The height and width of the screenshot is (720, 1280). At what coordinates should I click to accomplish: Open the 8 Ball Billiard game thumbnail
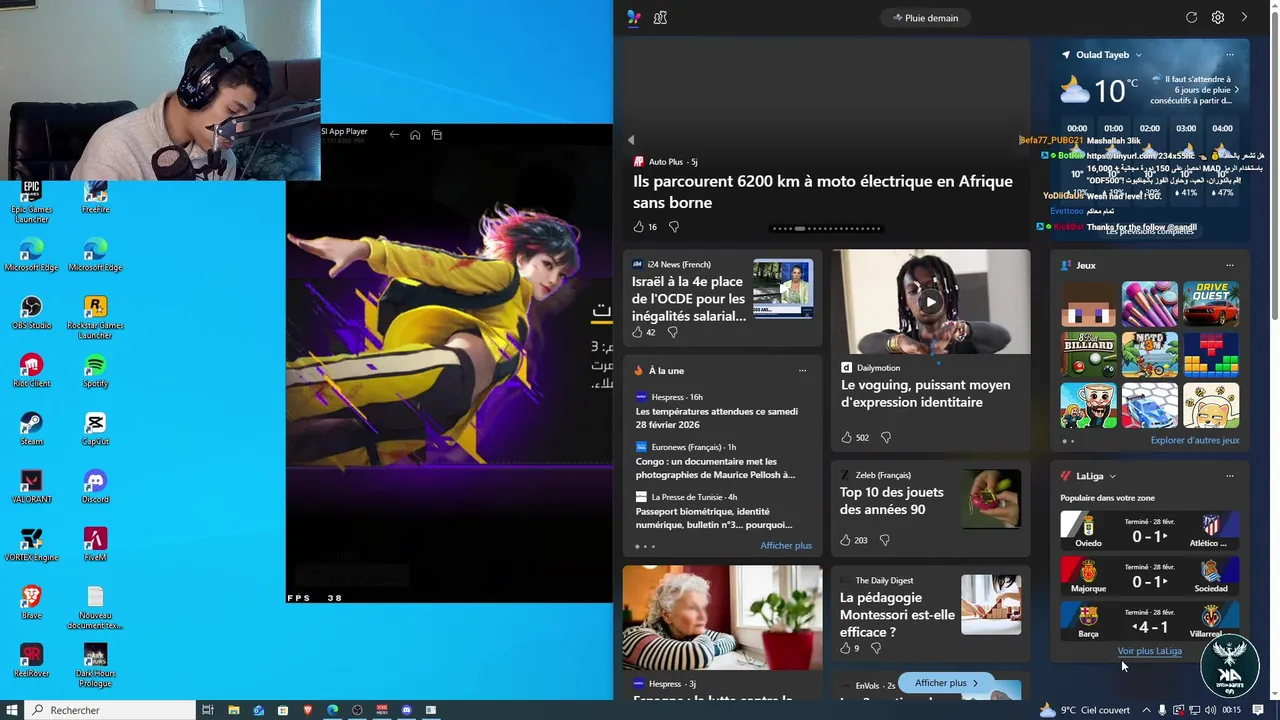(x=1089, y=354)
